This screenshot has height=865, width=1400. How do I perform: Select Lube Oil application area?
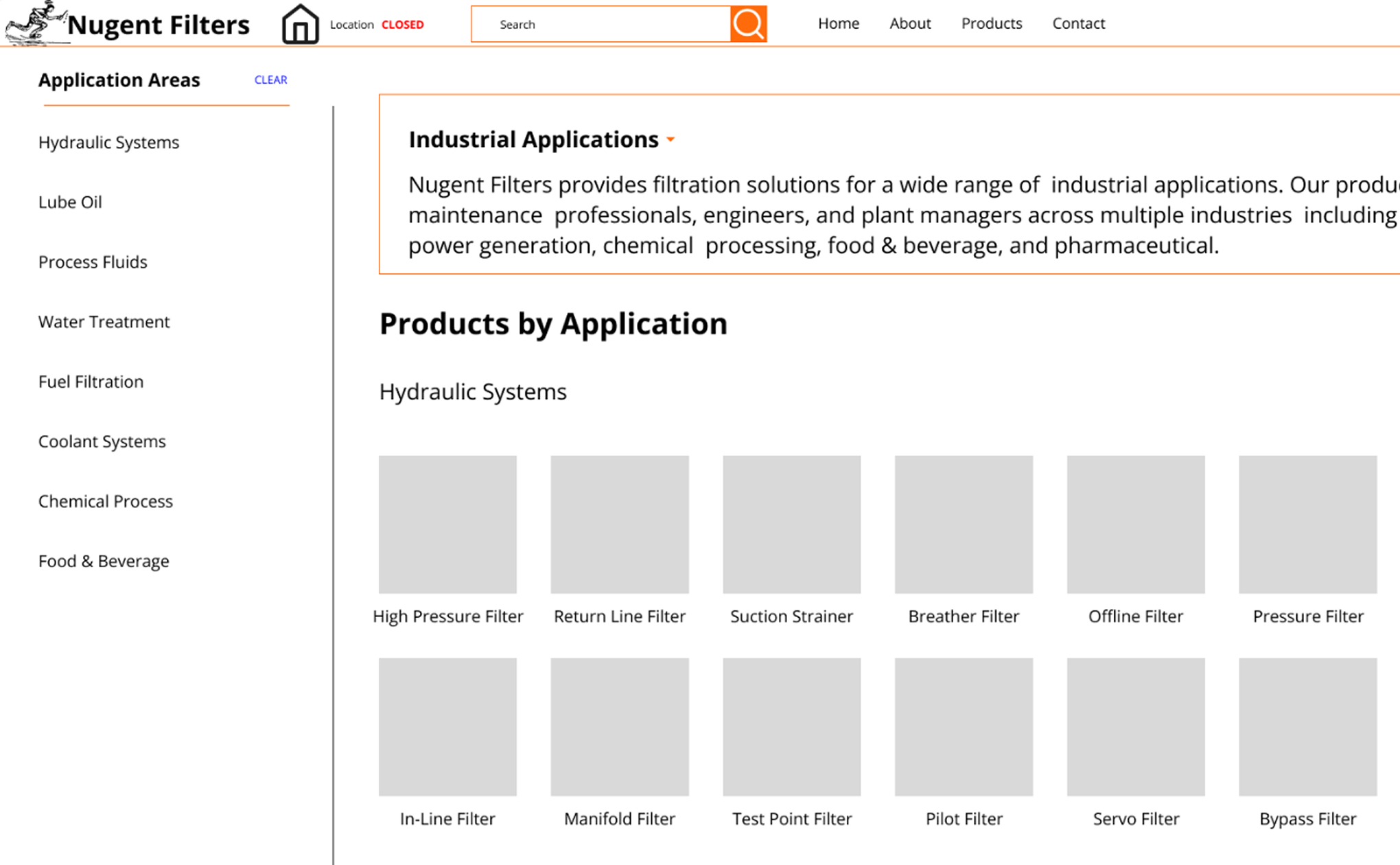[x=70, y=202]
